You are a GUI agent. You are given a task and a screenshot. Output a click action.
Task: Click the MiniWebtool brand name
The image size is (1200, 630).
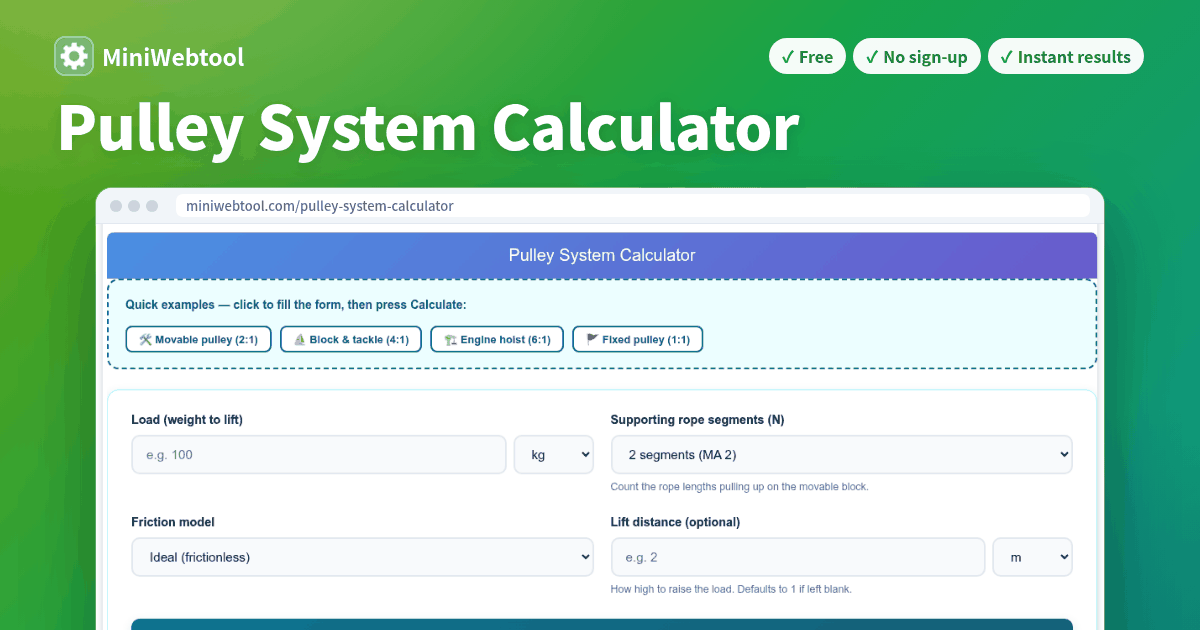(173, 57)
